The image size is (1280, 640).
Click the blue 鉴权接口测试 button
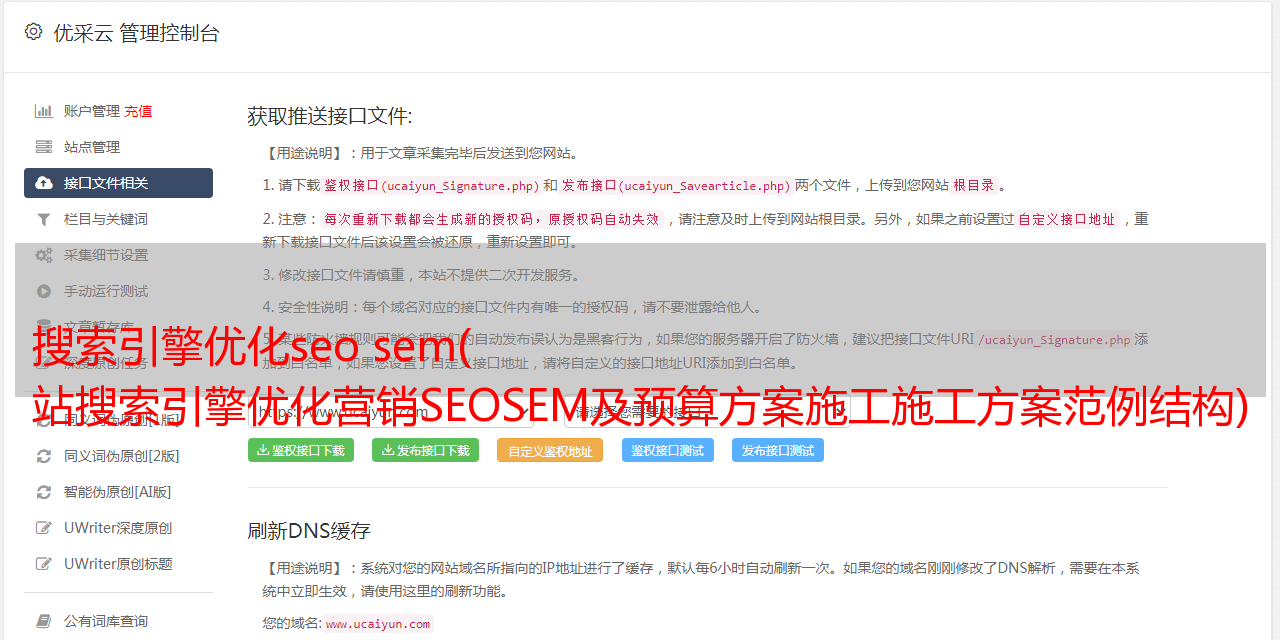click(x=668, y=450)
